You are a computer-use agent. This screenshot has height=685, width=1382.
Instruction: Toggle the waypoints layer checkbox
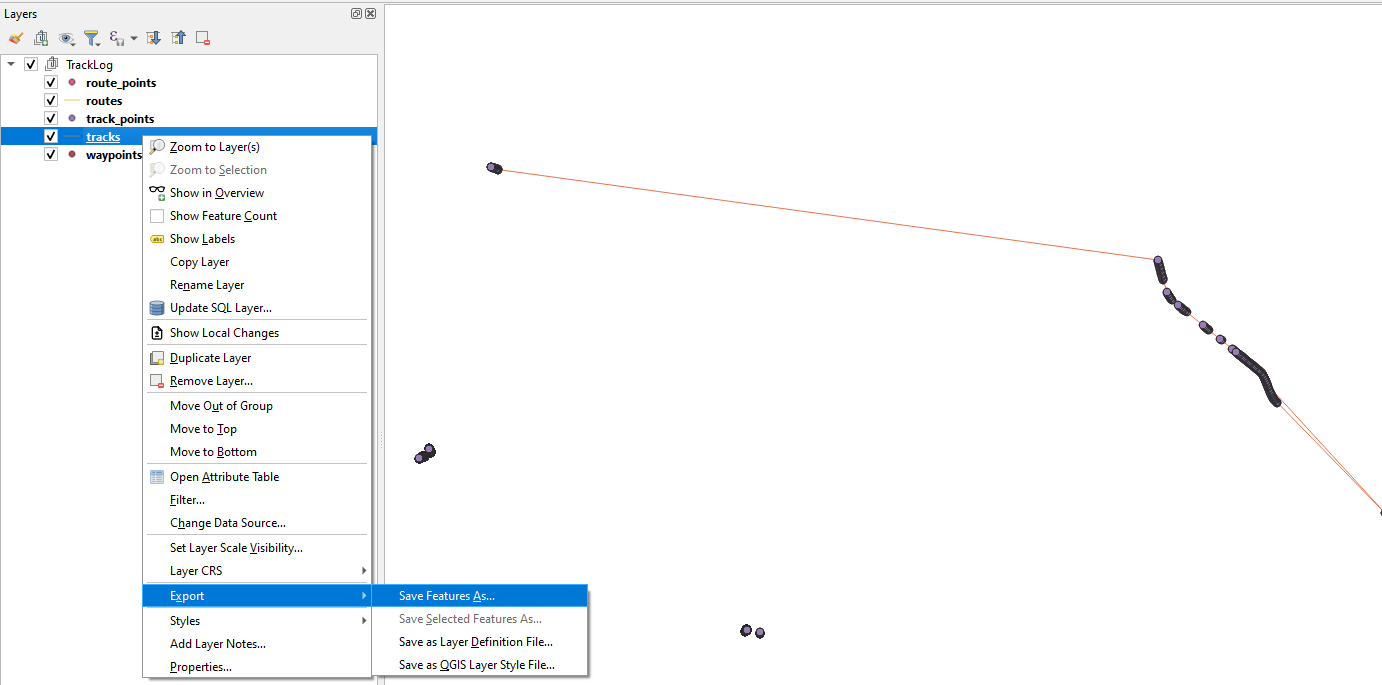point(51,155)
